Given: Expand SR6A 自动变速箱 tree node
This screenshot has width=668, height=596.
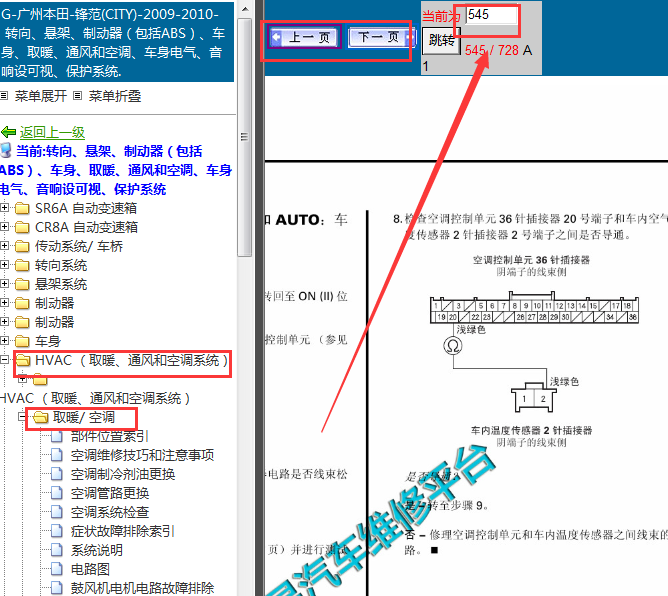Looking at the screenshot, I should tap(4, 208).
